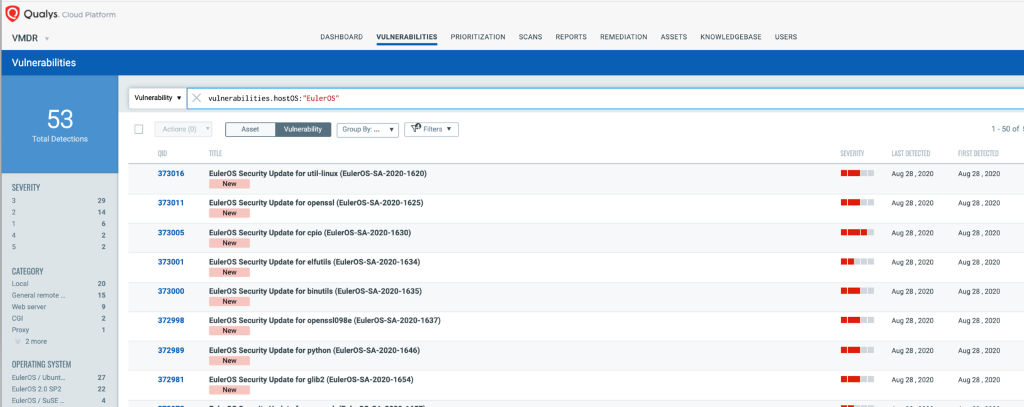Click the Qualys shield logo
Screen dimensions: 1024x407
12,14
